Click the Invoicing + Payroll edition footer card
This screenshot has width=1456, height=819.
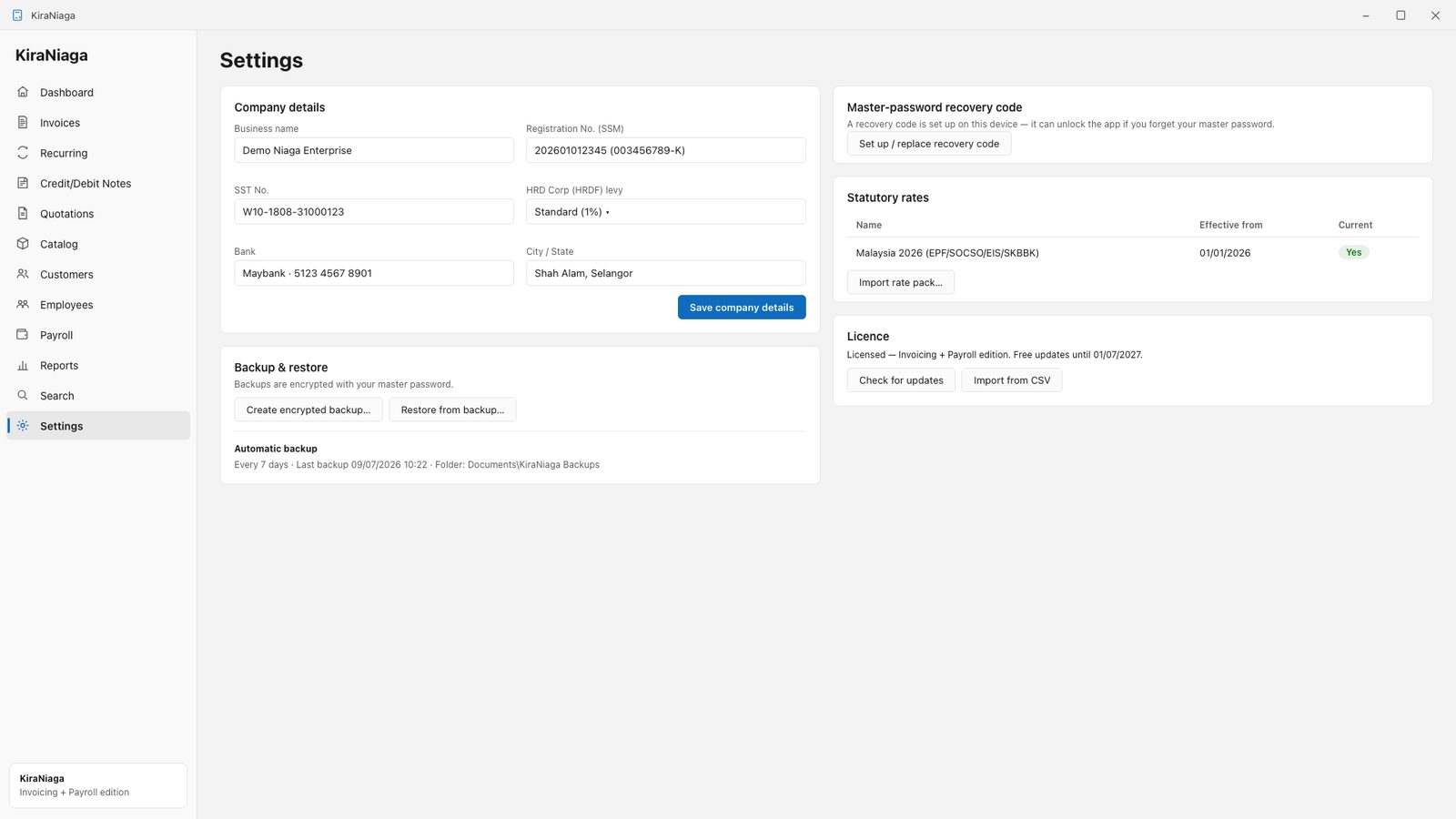pos(98,785)
